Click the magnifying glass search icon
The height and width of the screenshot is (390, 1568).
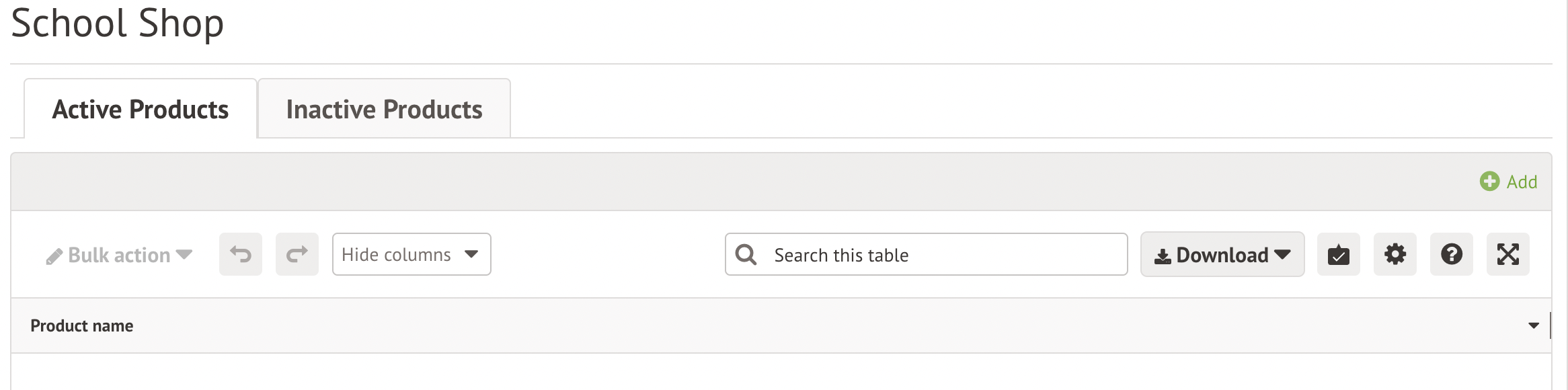point(746,255)
